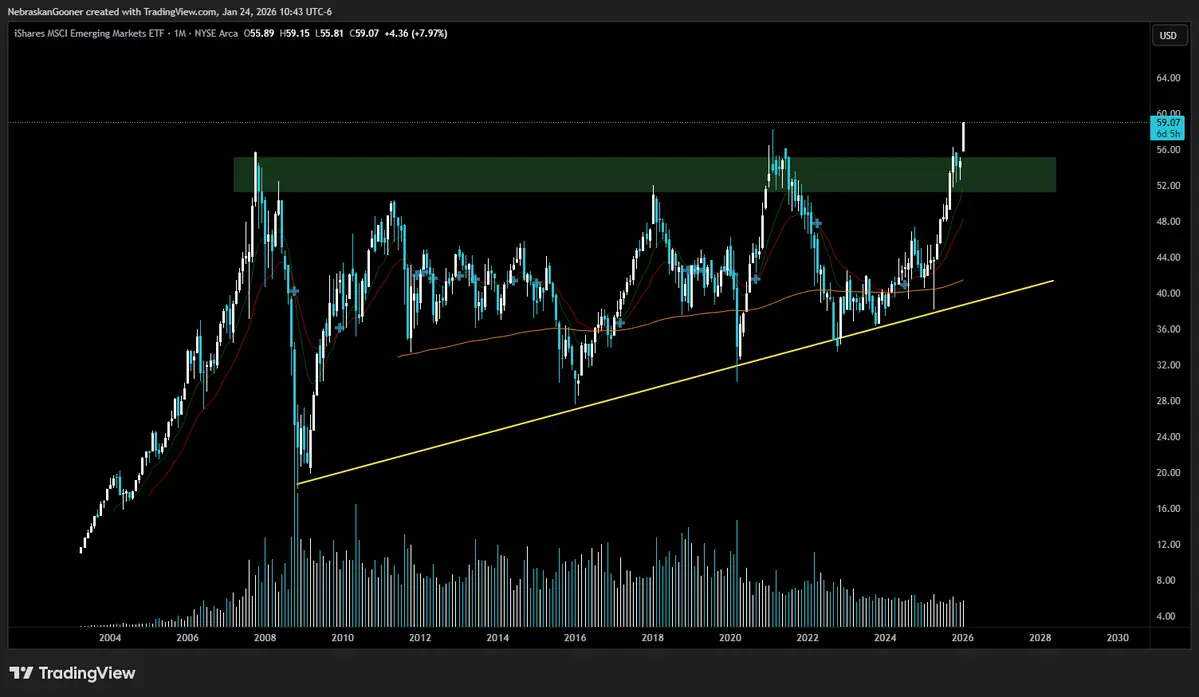Click the 2020 time axis label
The image size is (1199, 697).
click(730, 638)
